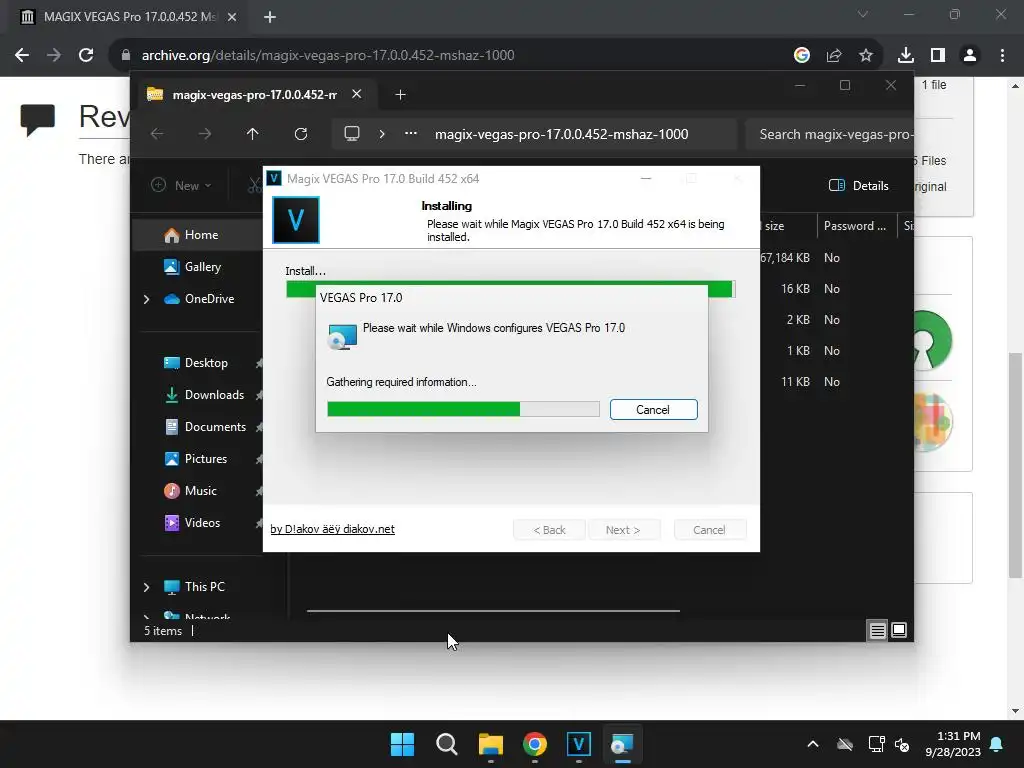Toggle Chrome side panel

(938, 55)
